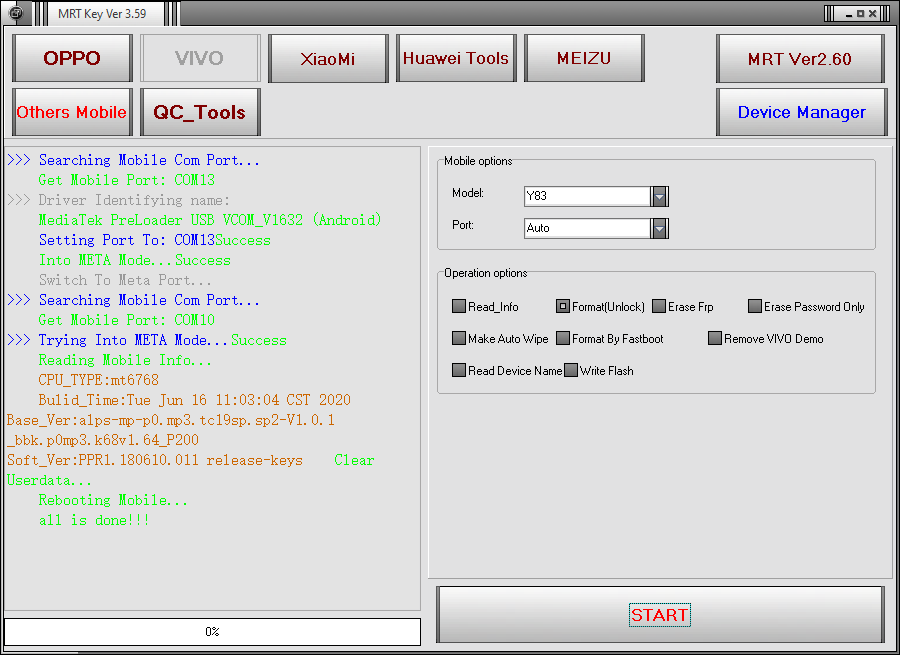900x655 pixels.
Task: Open the OPPO tools section
Action: 72,58
